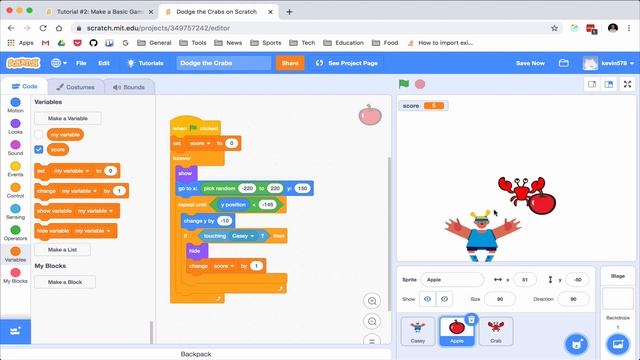Click the hide sprite eye button

pos(444,299)
